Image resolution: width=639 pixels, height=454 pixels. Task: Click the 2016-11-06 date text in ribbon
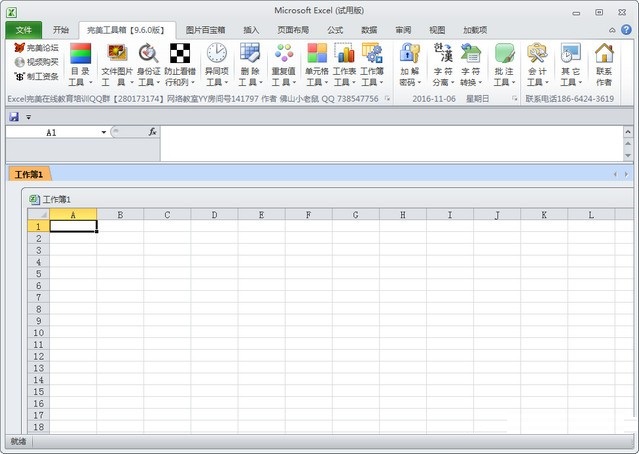pyautogui.click(x=434, y=99)
